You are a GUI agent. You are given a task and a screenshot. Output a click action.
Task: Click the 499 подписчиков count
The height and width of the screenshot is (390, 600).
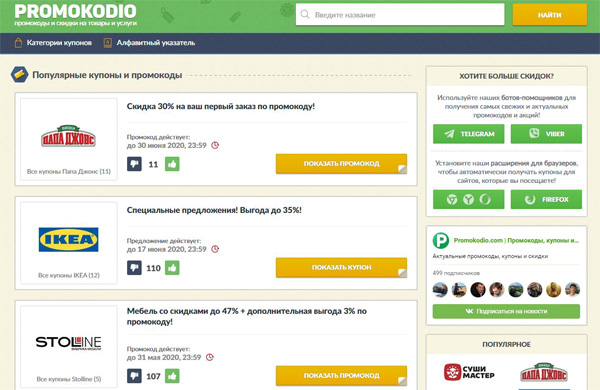click(456, 273)
